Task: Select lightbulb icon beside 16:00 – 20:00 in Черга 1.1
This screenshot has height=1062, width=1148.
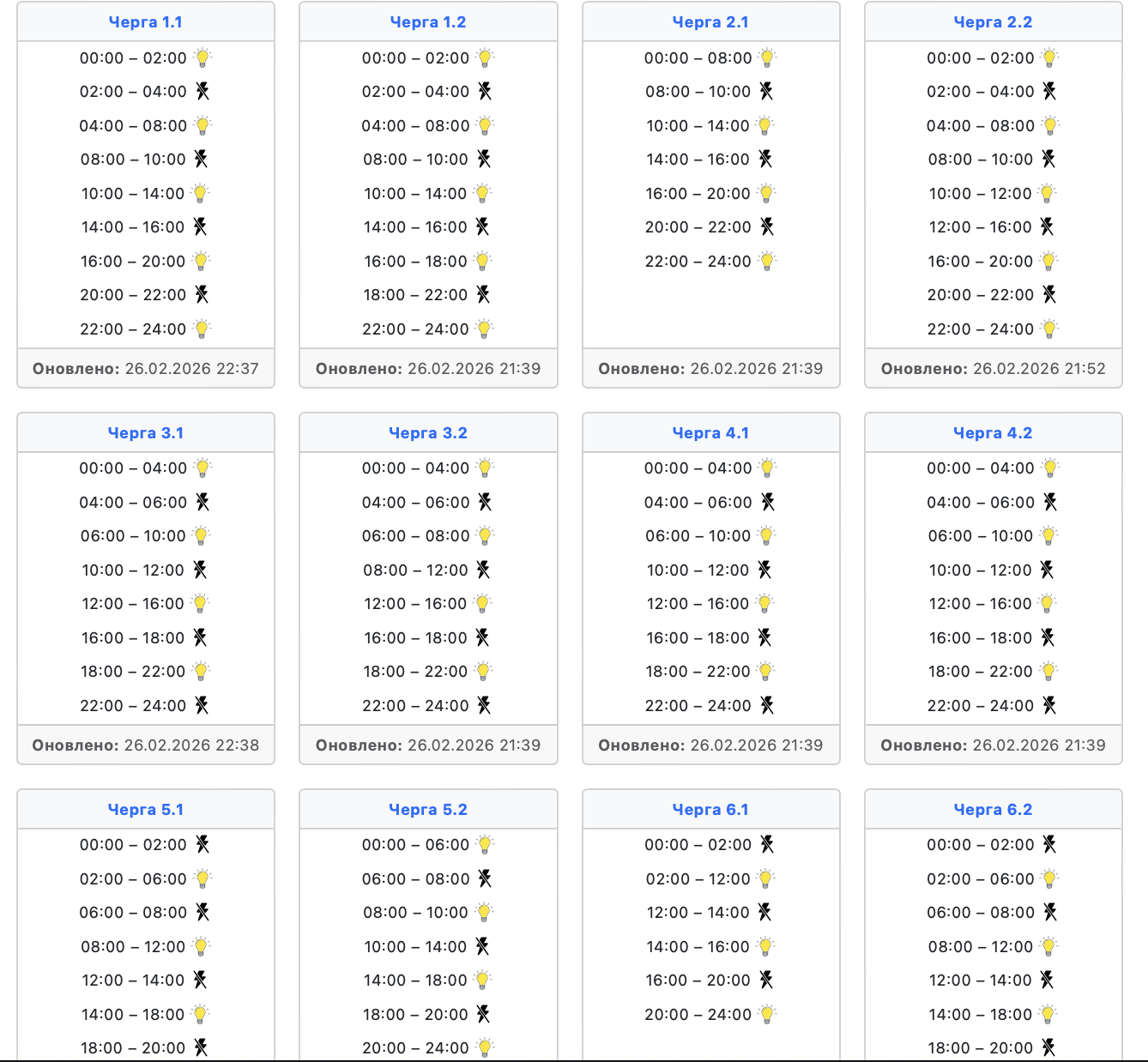Action: 201,261
